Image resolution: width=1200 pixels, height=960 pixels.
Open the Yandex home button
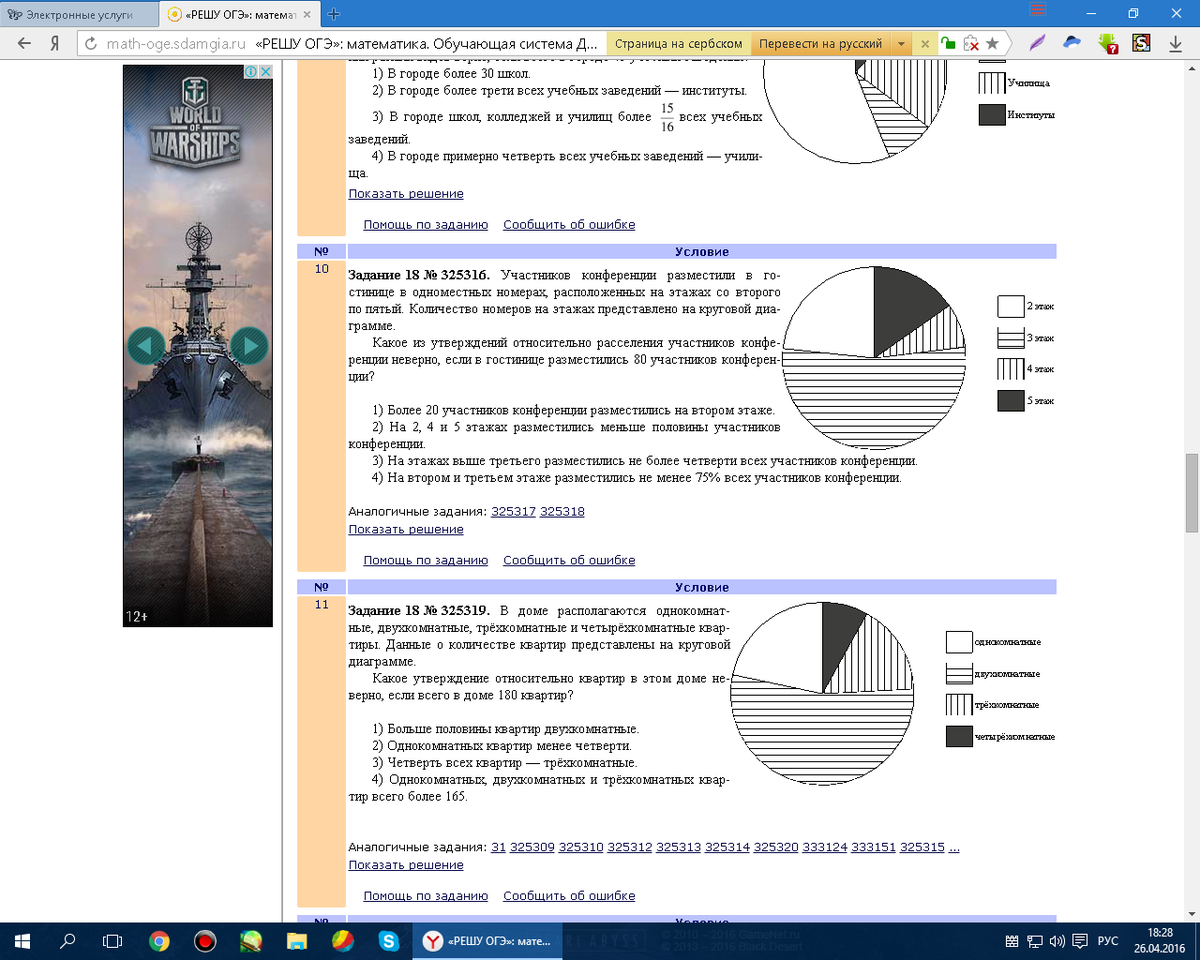click(x=55, y=44)
